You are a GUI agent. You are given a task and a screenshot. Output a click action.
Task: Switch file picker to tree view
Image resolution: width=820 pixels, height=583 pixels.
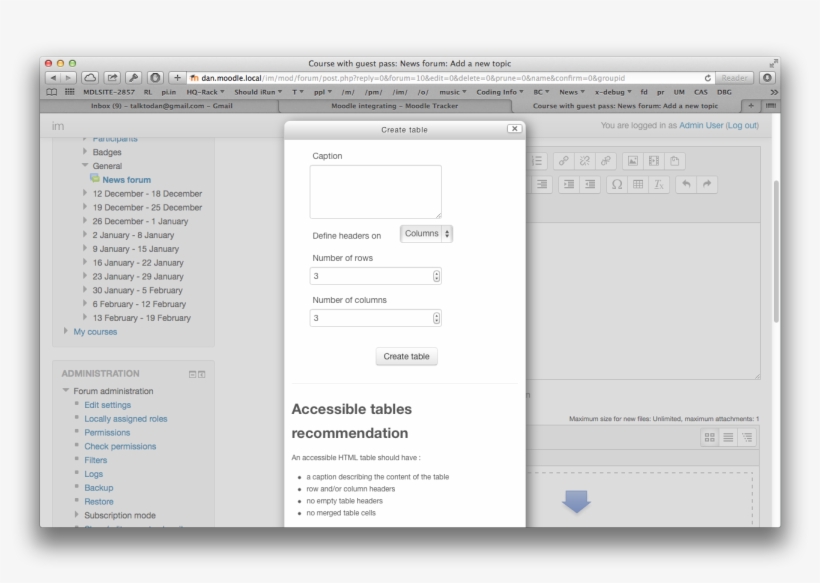[x=746, y=438]
